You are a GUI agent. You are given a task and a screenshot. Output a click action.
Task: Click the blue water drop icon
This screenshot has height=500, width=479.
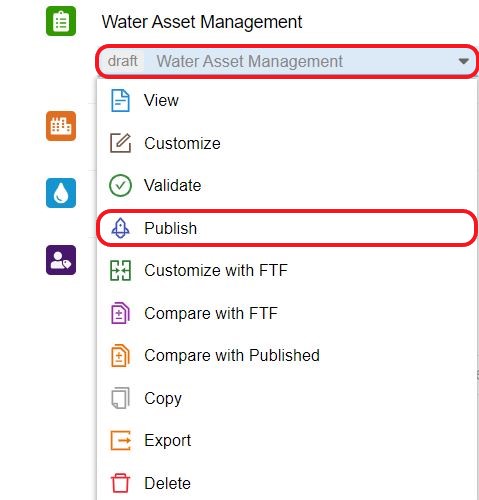point(61,193)
